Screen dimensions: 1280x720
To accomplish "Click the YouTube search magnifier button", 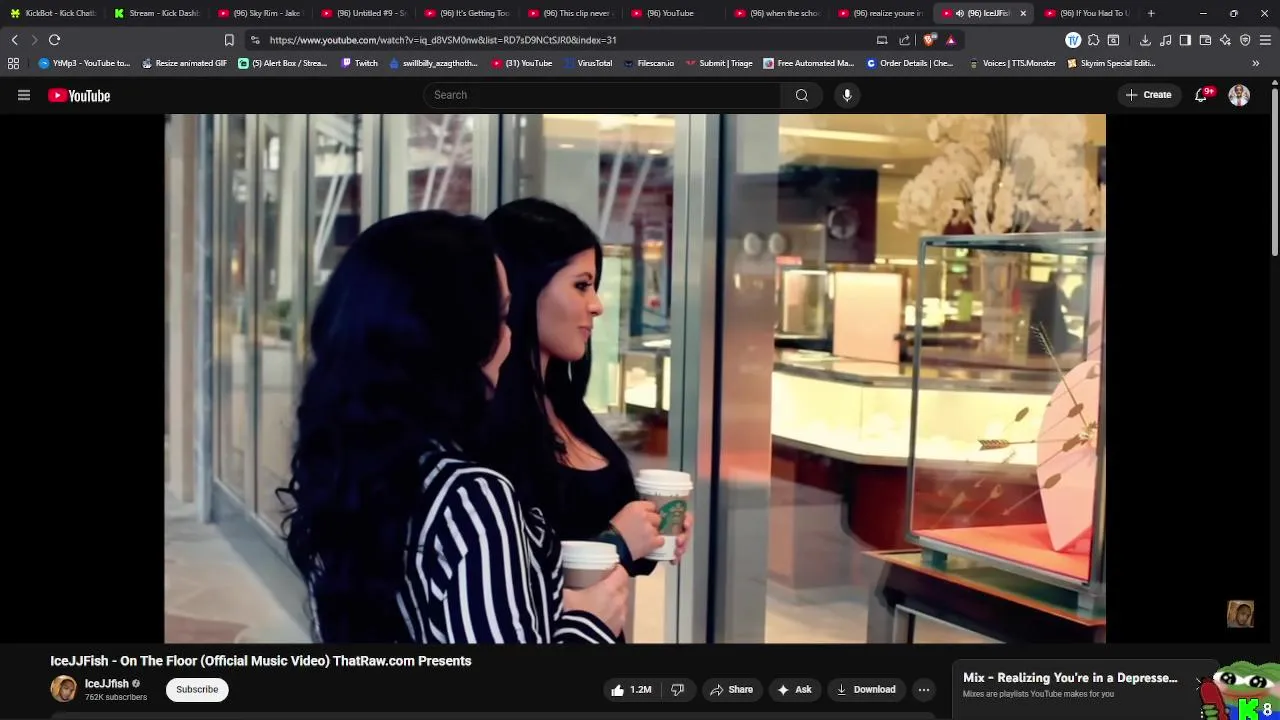I will pyautogui.click(x=802, y=95).
